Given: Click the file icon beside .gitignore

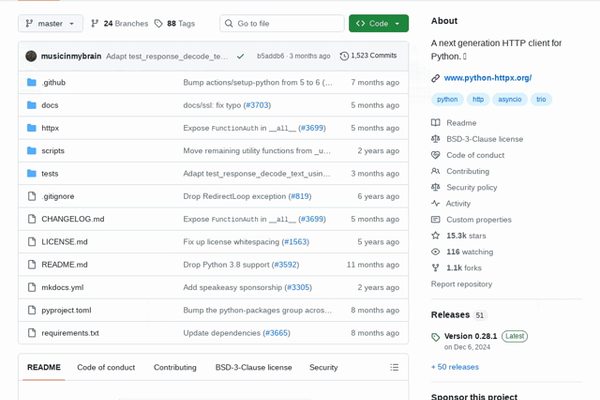Looking at the screenshot, I should click(32, 196).
